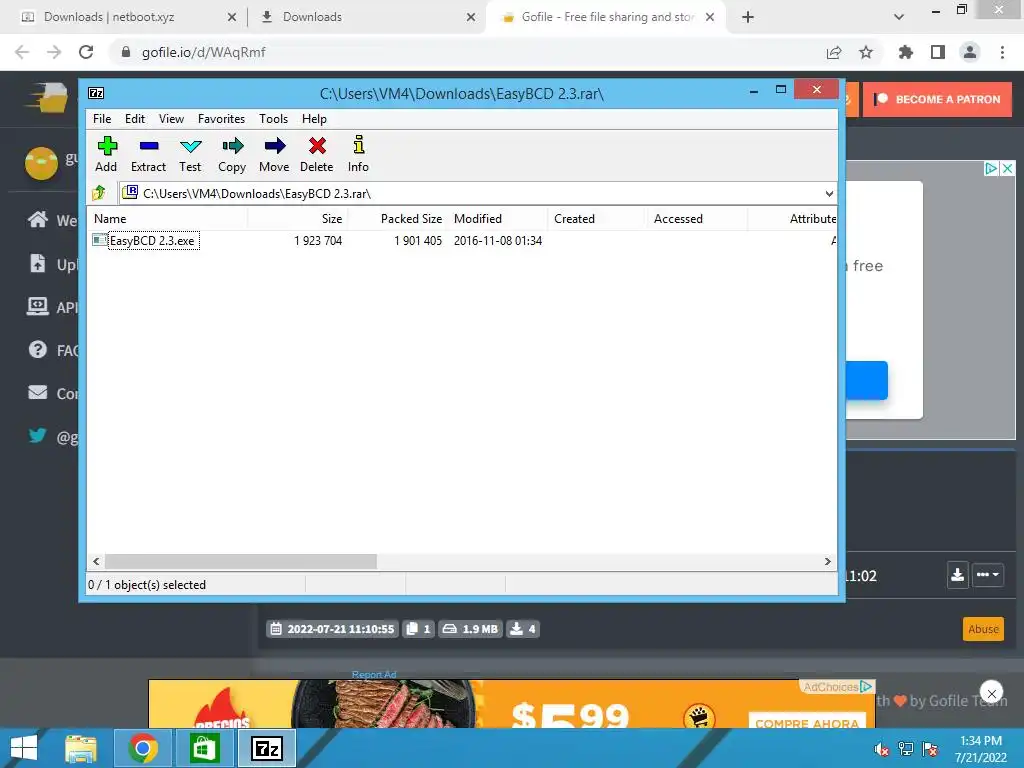Open Gofile upload icon in sidebar
Viewport: 1024px width, 768px height.
38,263
